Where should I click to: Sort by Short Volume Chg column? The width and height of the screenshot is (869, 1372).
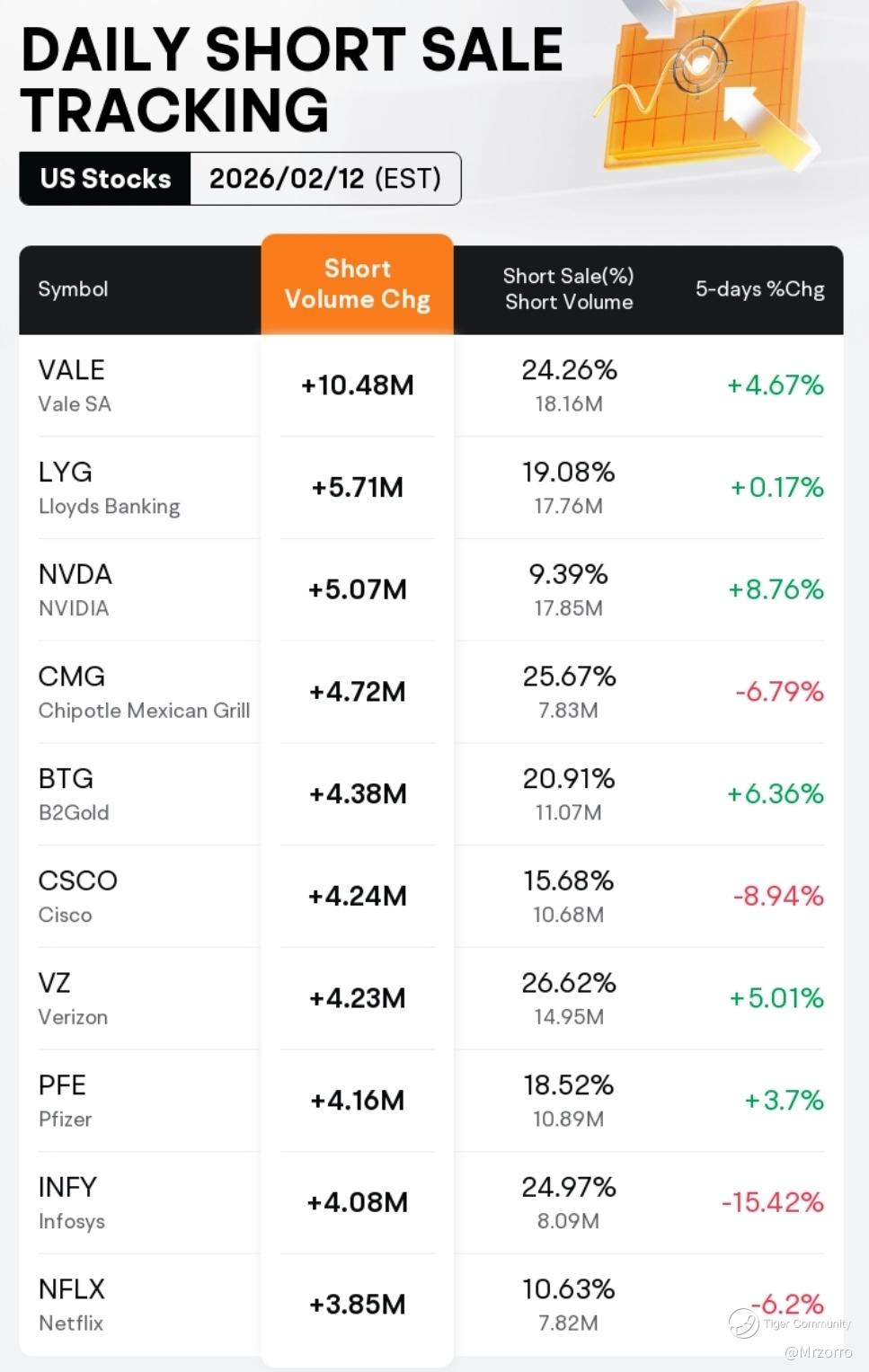pyautogui.click(x=357, y=284)
